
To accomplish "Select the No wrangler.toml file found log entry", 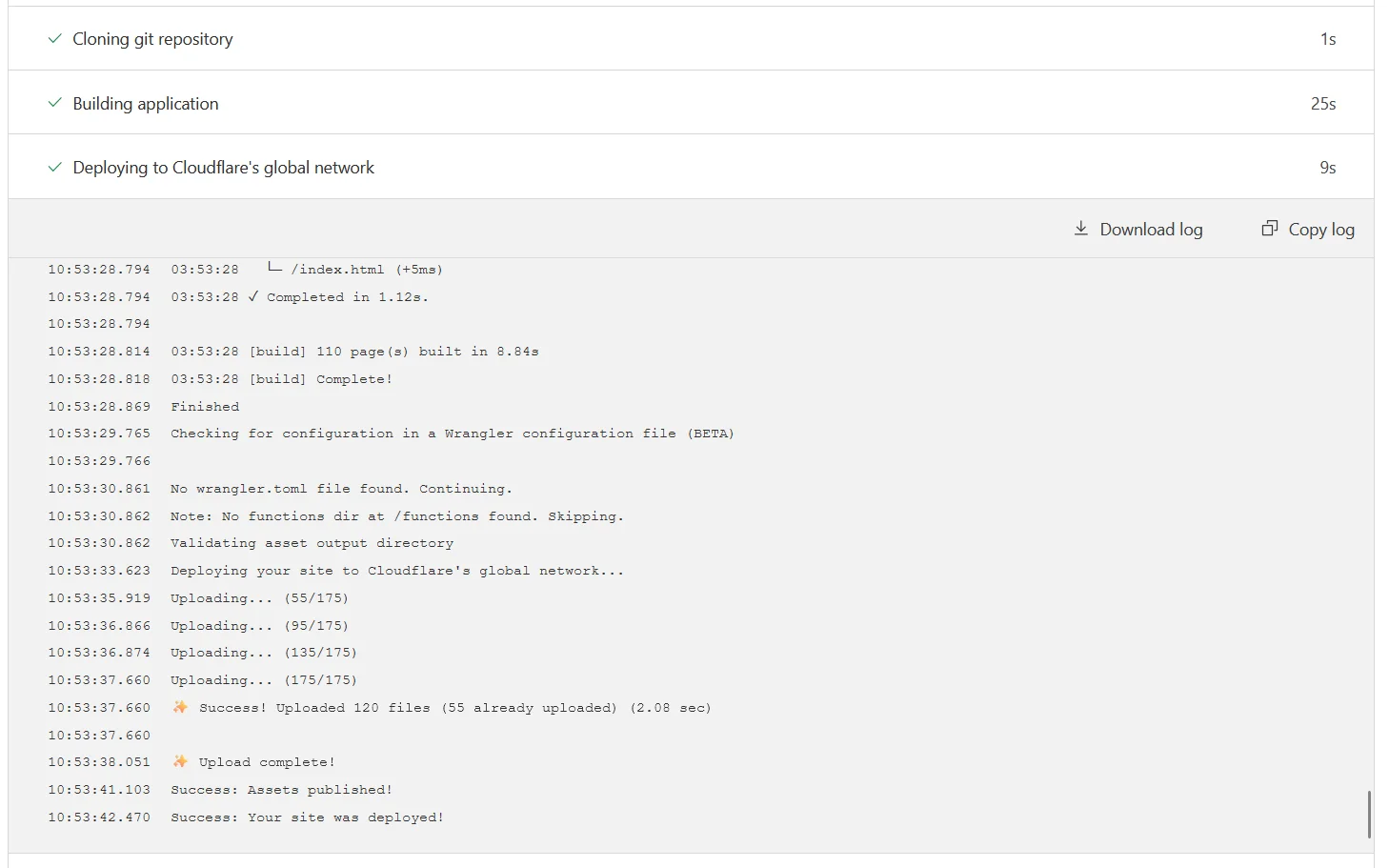I will (x=340, y=488).
